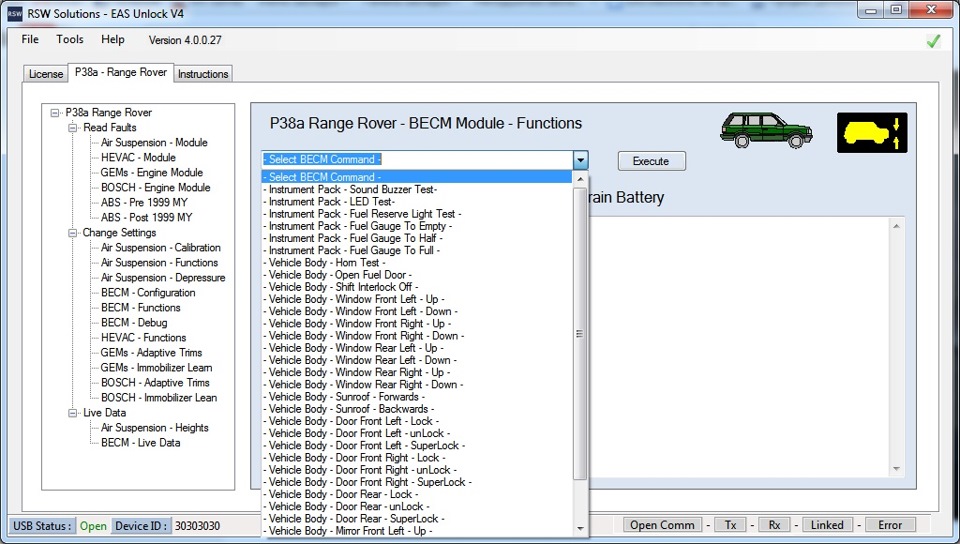This screenshot has height=544, width=960.
Task: Click the Open Comm status button
Action: (662, 525)
